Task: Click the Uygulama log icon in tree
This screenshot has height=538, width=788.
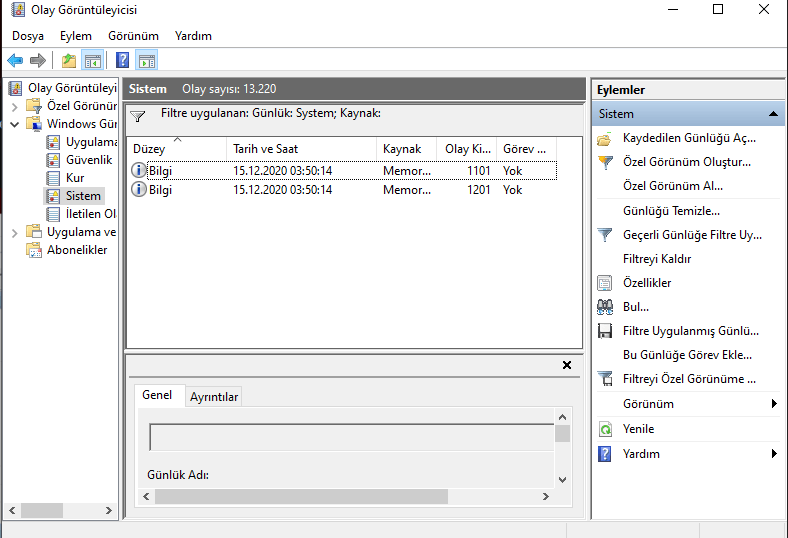Action: (x=53, y=143)
